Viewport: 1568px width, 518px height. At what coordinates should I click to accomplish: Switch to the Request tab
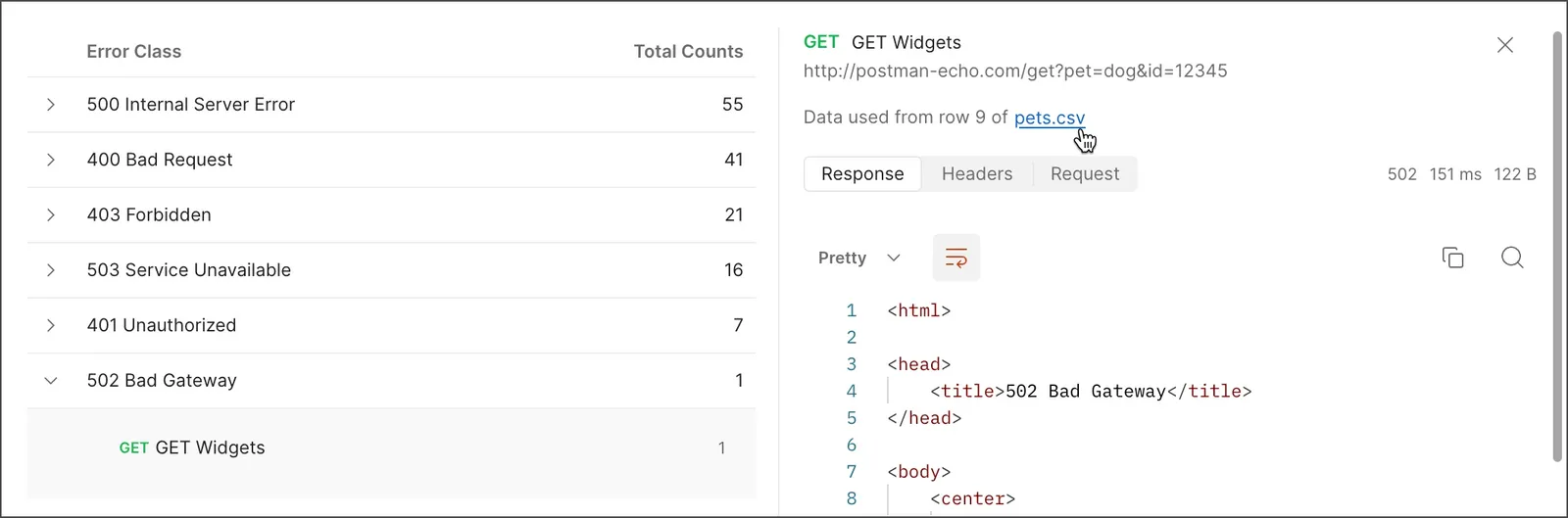(1085, 174)
